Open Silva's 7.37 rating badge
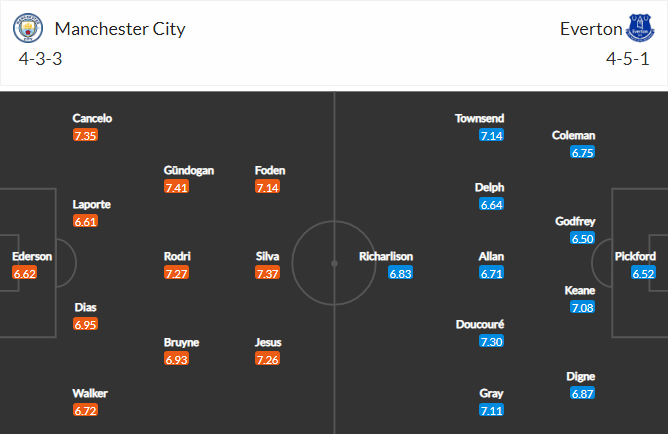Image resolution: width=668 pixels, height=434 pixels. click(x=268, y=273)
